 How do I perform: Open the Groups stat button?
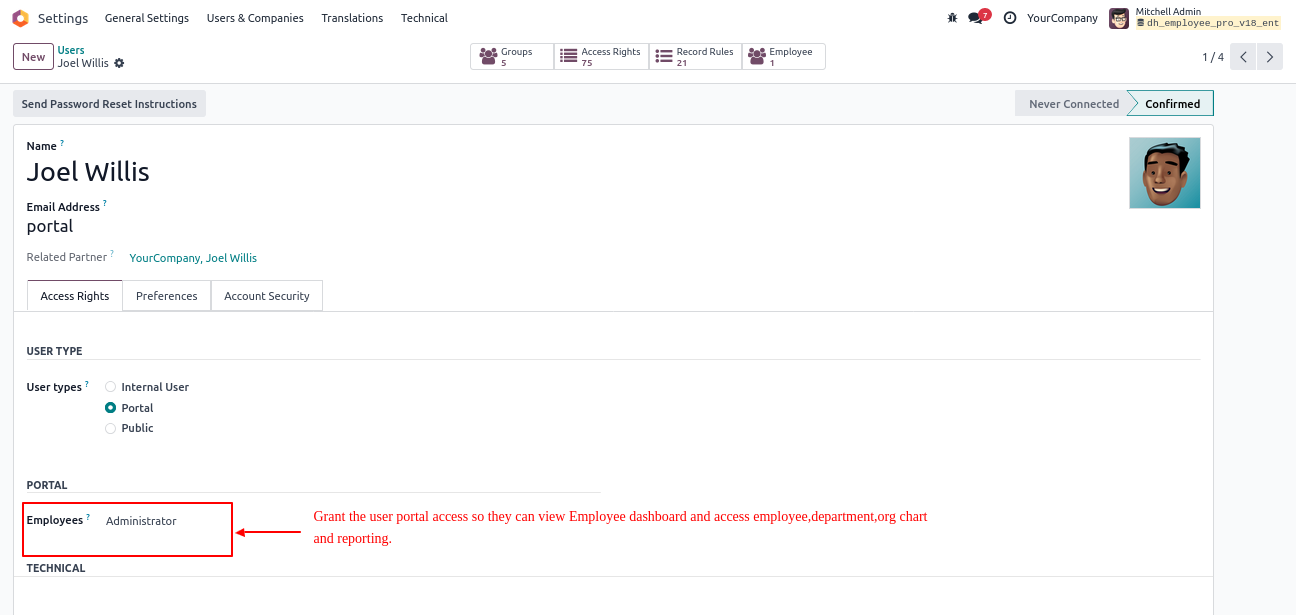511,57
